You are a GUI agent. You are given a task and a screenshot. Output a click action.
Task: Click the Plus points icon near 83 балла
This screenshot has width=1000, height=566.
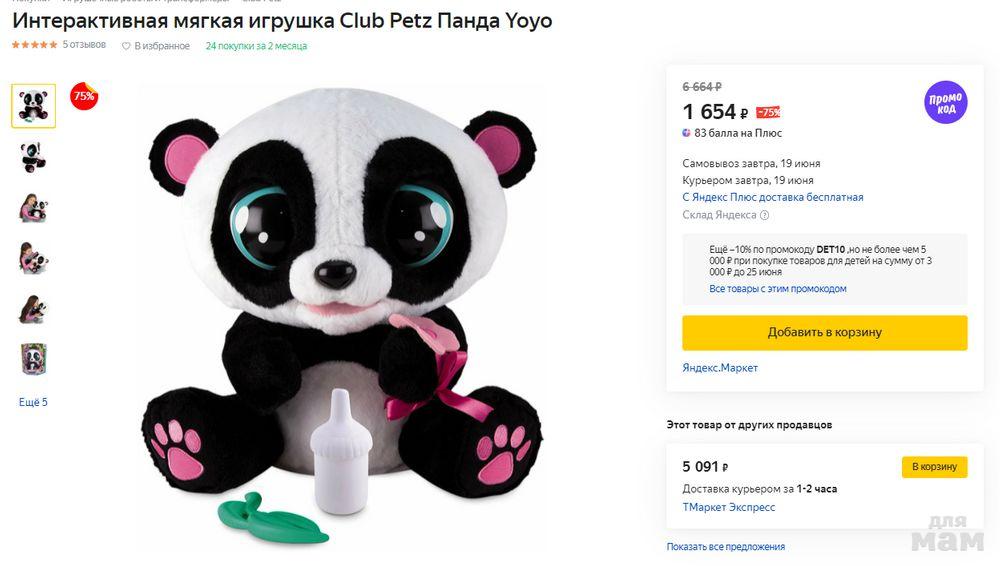[x=687, y=133]
